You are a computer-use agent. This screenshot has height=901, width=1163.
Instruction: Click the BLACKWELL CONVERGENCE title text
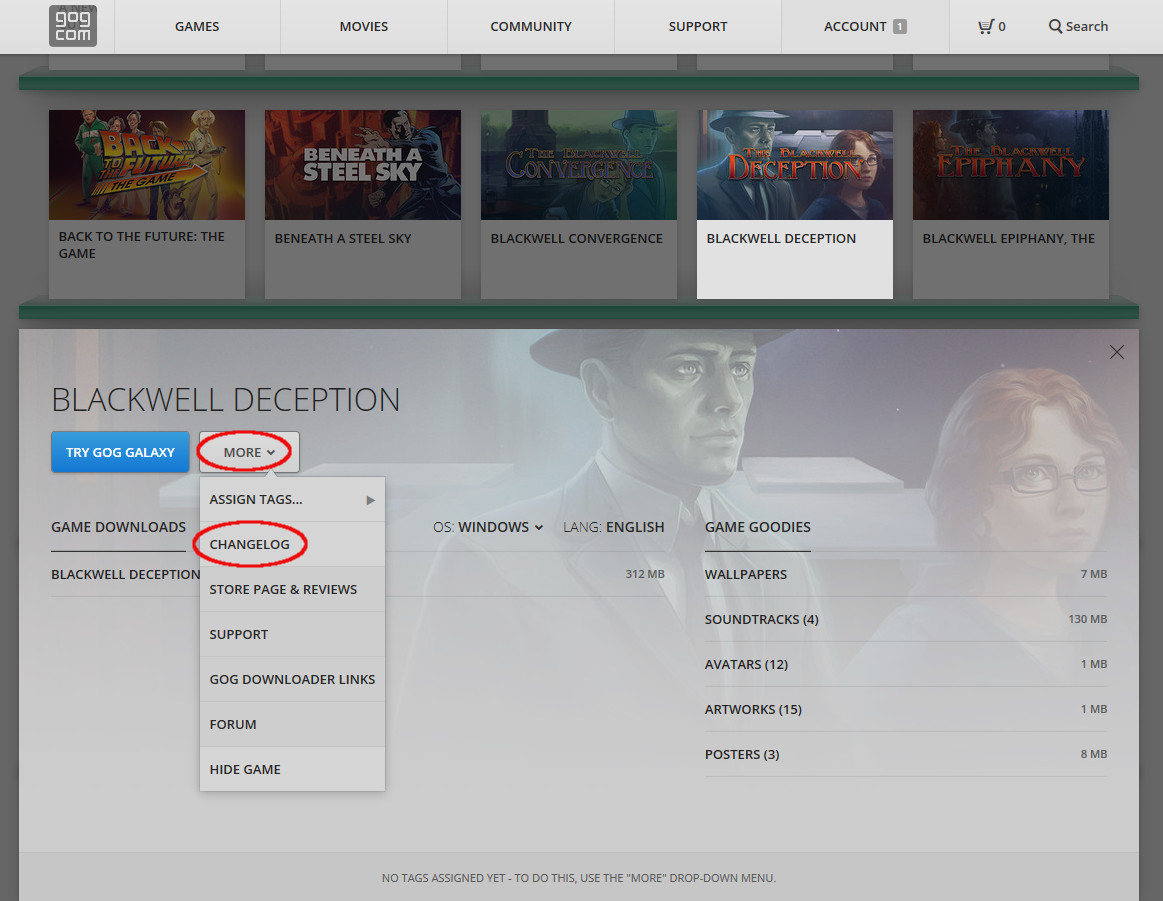(x=576, y=239)
